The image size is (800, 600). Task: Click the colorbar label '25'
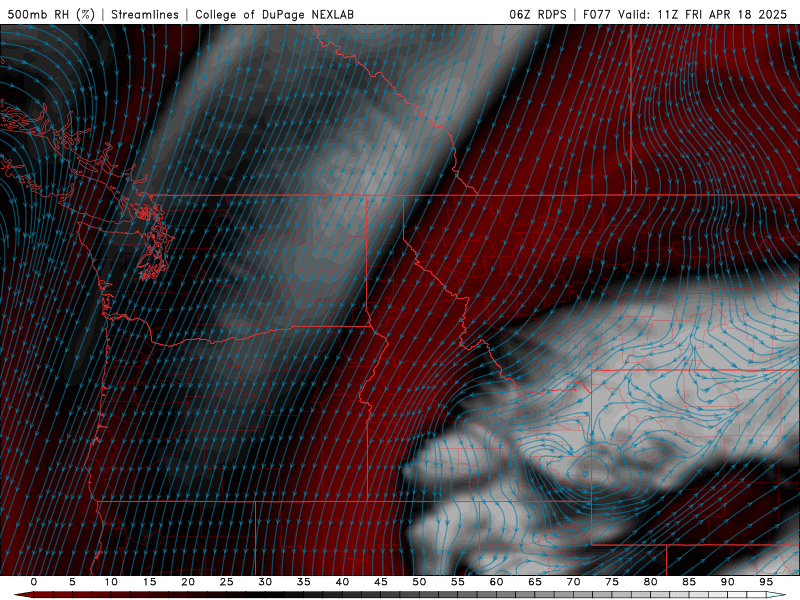point(227,582)
